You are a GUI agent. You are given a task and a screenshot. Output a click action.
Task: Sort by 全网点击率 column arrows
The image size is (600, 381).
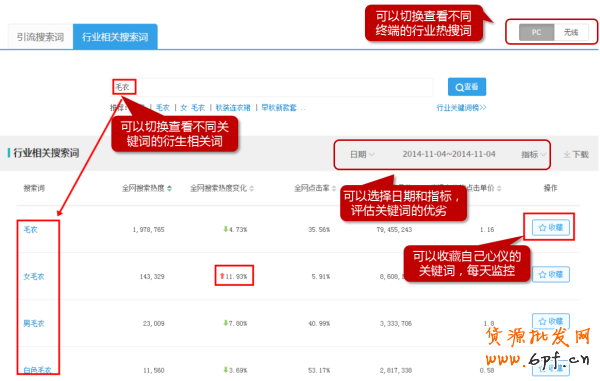click(334, 188)
